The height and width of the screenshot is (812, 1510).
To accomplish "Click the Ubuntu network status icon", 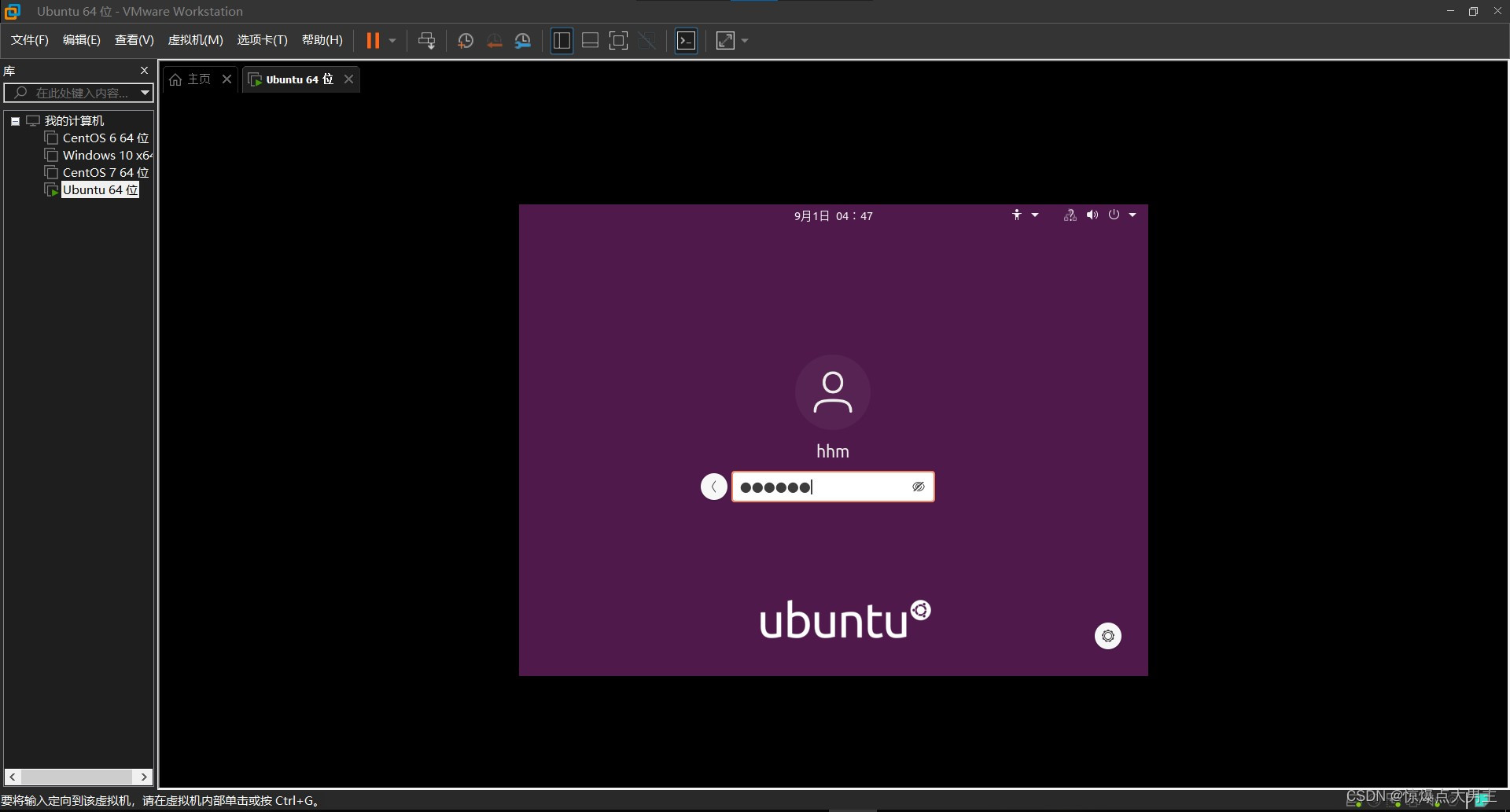I will 1070,215.
